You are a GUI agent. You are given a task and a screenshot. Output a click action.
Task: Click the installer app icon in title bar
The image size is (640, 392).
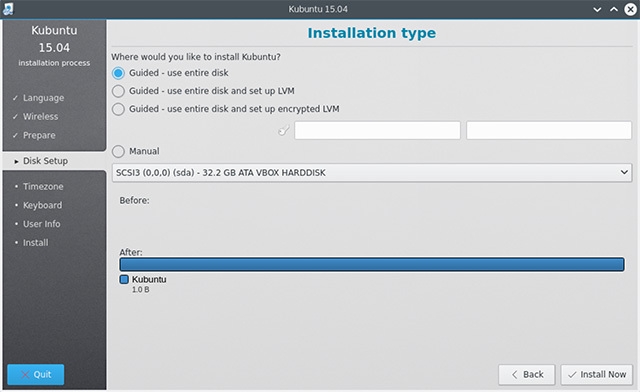click(x=8, y=9)
